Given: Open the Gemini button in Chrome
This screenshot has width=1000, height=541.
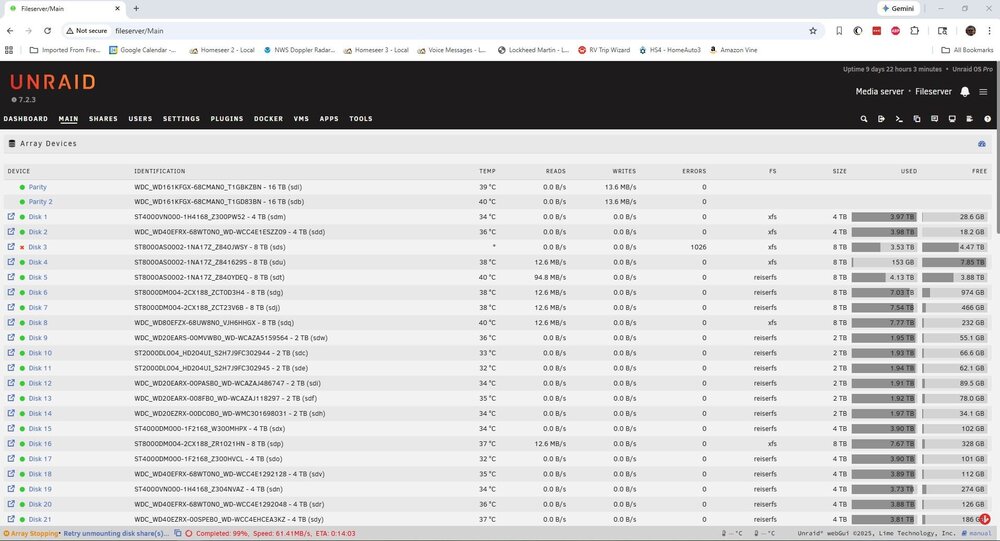Looking at the screenshot, I should coord(899,9).
